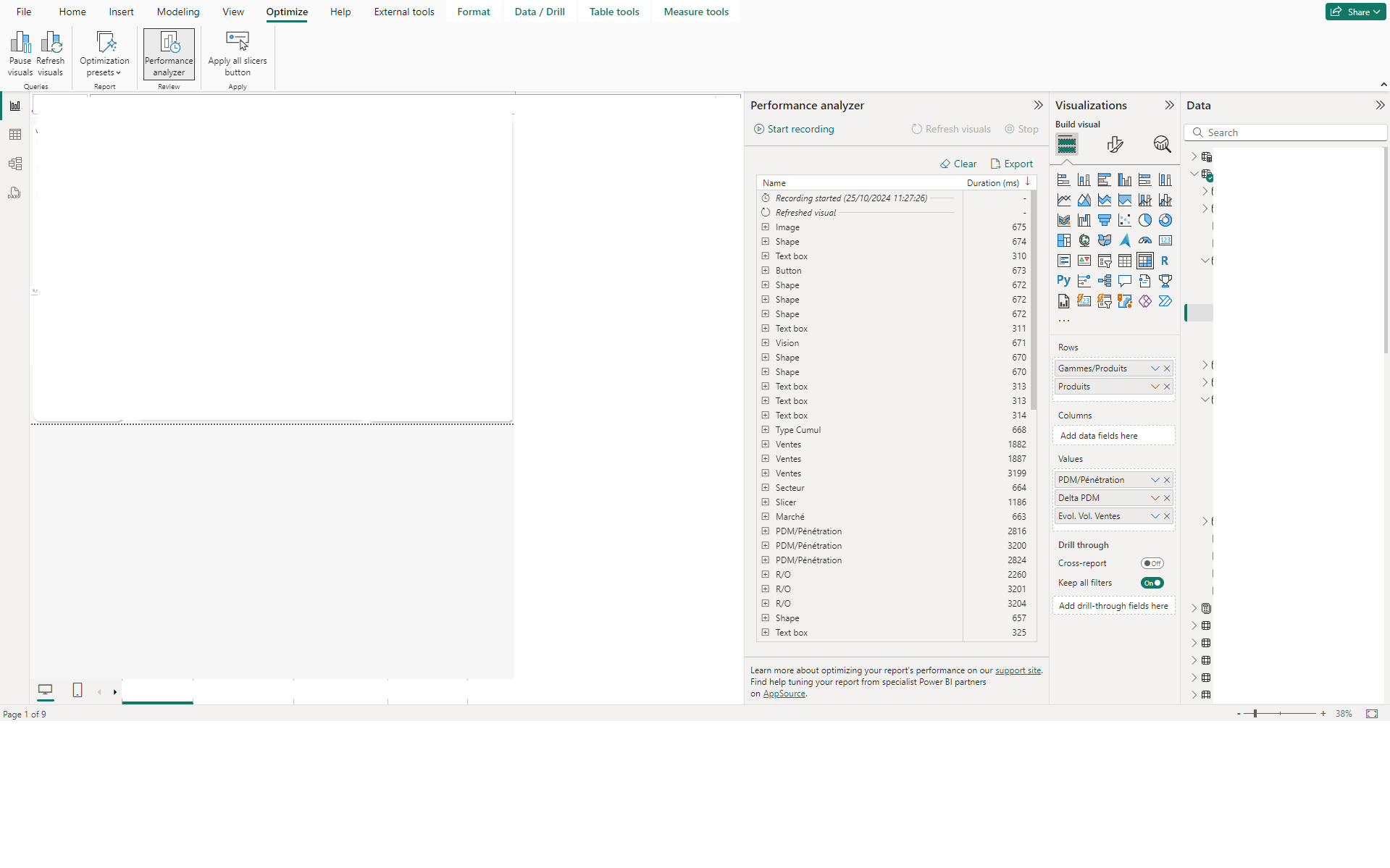This screenshot has height=868, width=1390.
Task: Click Performance analyzer ribbon button
Action: pos(169,54)
